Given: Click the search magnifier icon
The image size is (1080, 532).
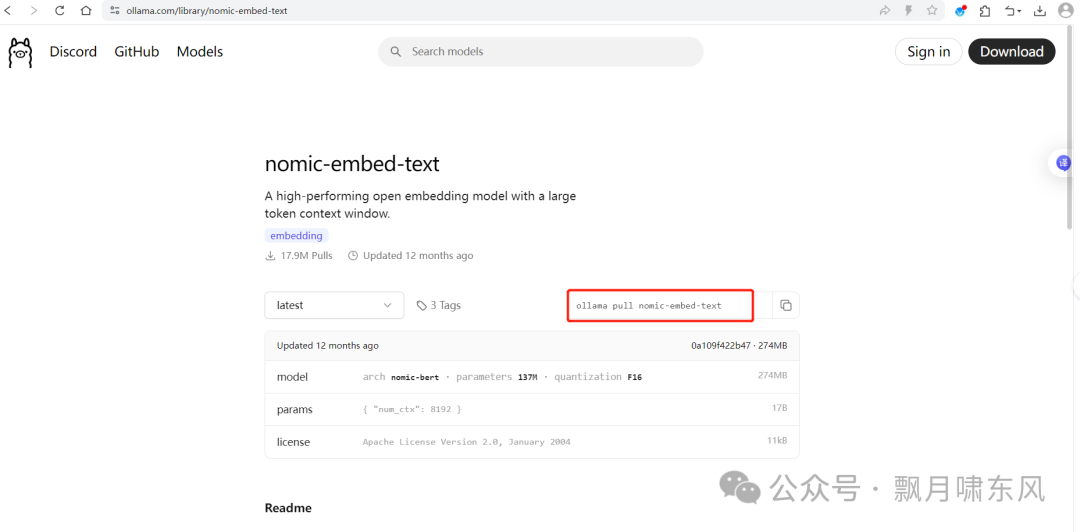Looking at the screenshot, I should (x=395, y=52).
